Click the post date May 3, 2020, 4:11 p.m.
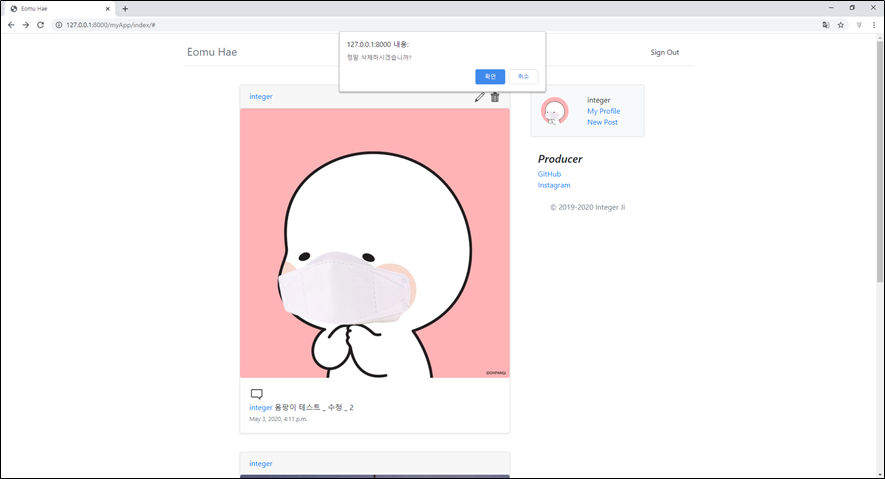The width and height of the screenshot is (885, 479). click(x=278, y=419)
